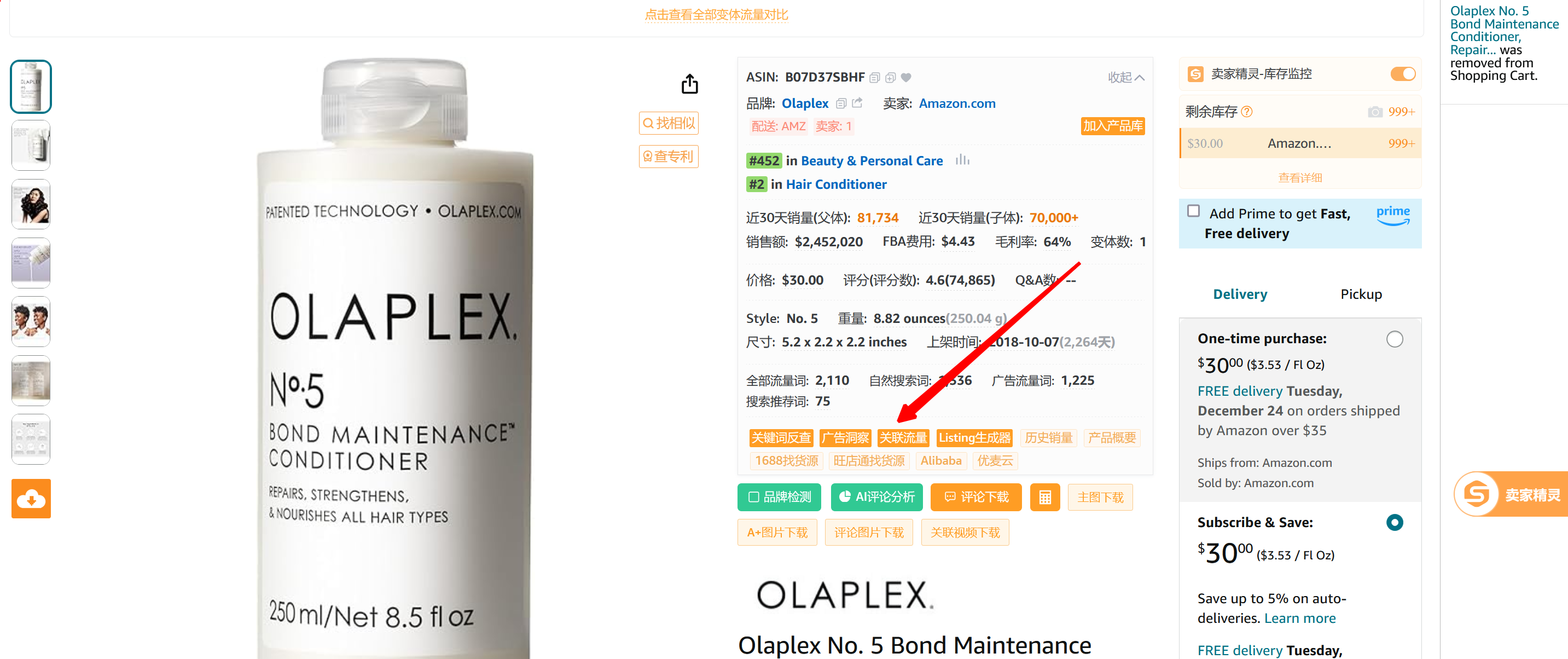The height and width of the screenshot is (659, 1568).
Task: Toggle the 卖家精灵-库存监控 switch off
Action: pos(1402,74)
